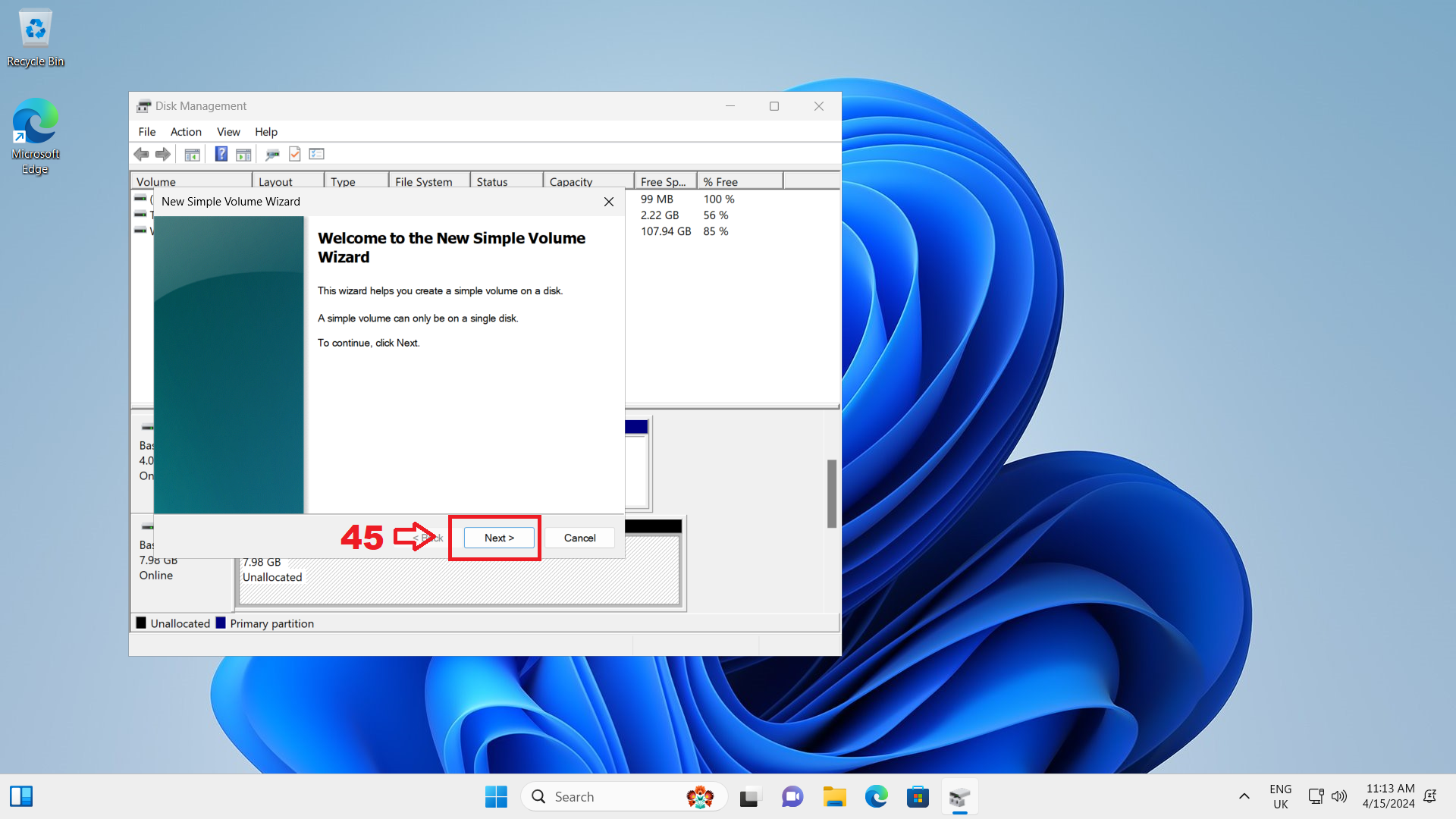Open the File menu
This screenshot has width=1456, height=819.
click(147, 132)
